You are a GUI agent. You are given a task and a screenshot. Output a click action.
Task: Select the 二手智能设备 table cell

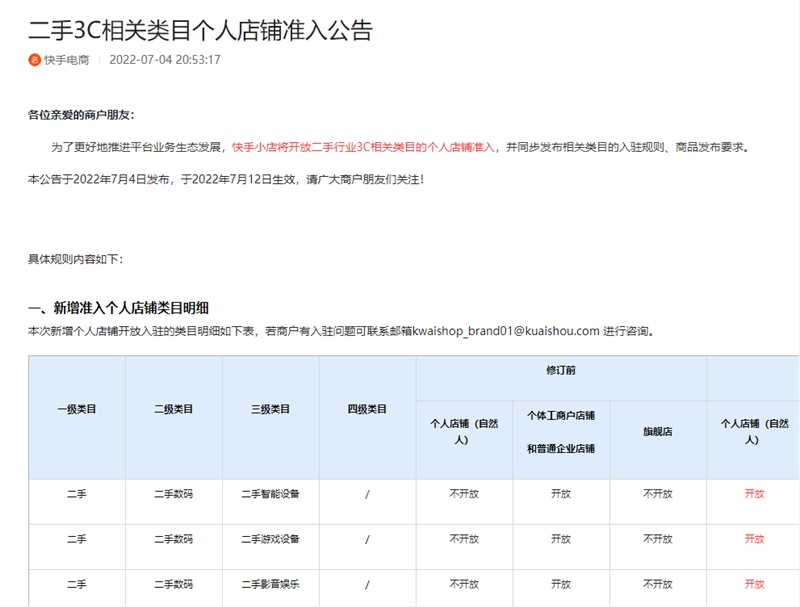click(x=271, y=494)
